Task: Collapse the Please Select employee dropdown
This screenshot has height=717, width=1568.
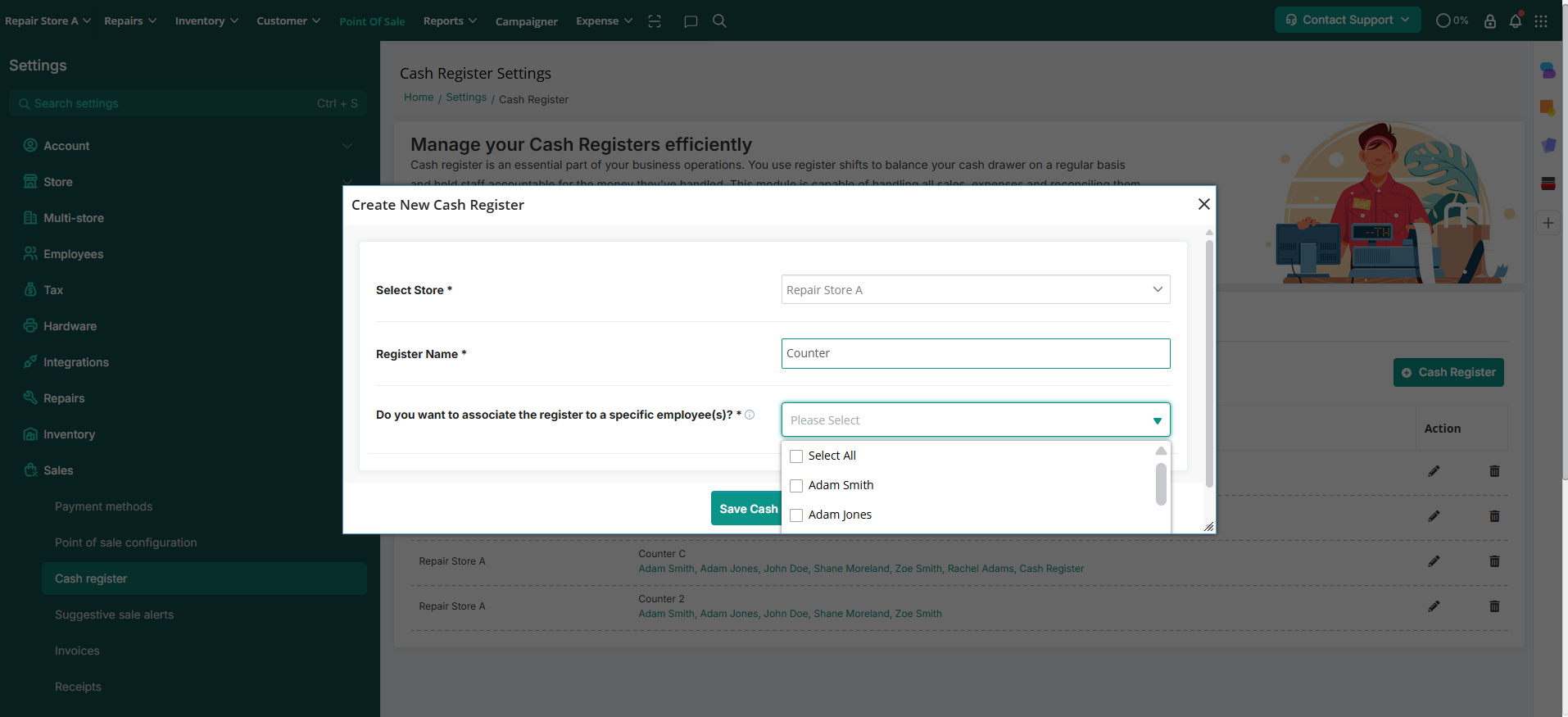Action: click(x=1157, y=420)
